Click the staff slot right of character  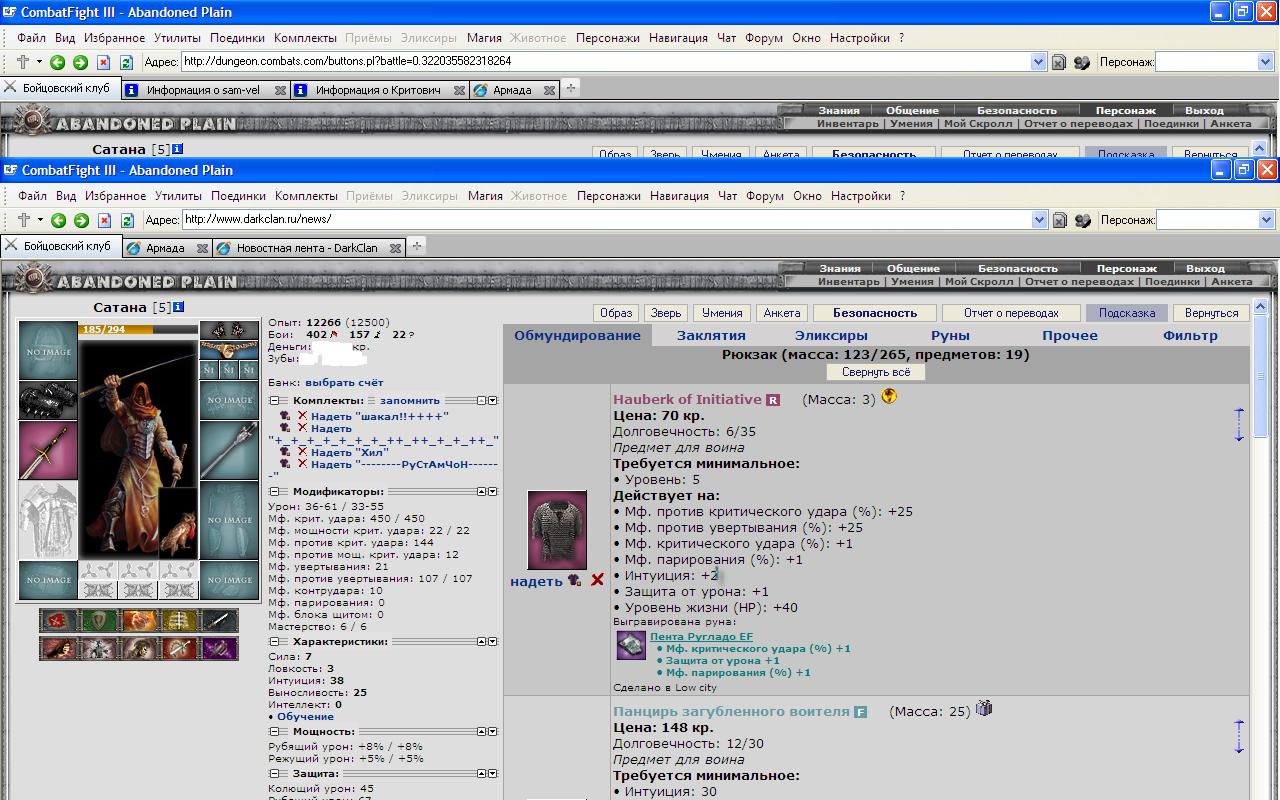[229, 450]
